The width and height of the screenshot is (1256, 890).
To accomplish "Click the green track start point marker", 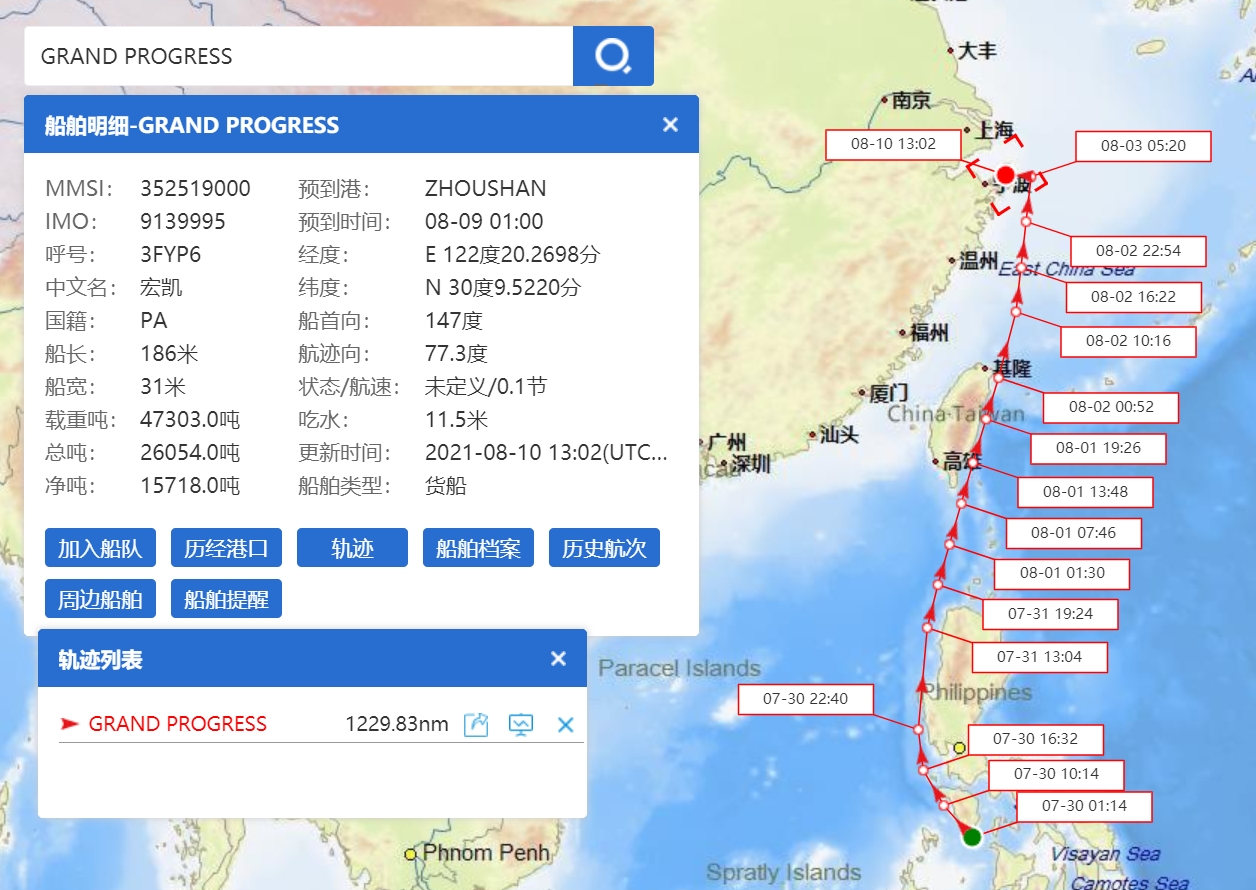I will [971, 837].
